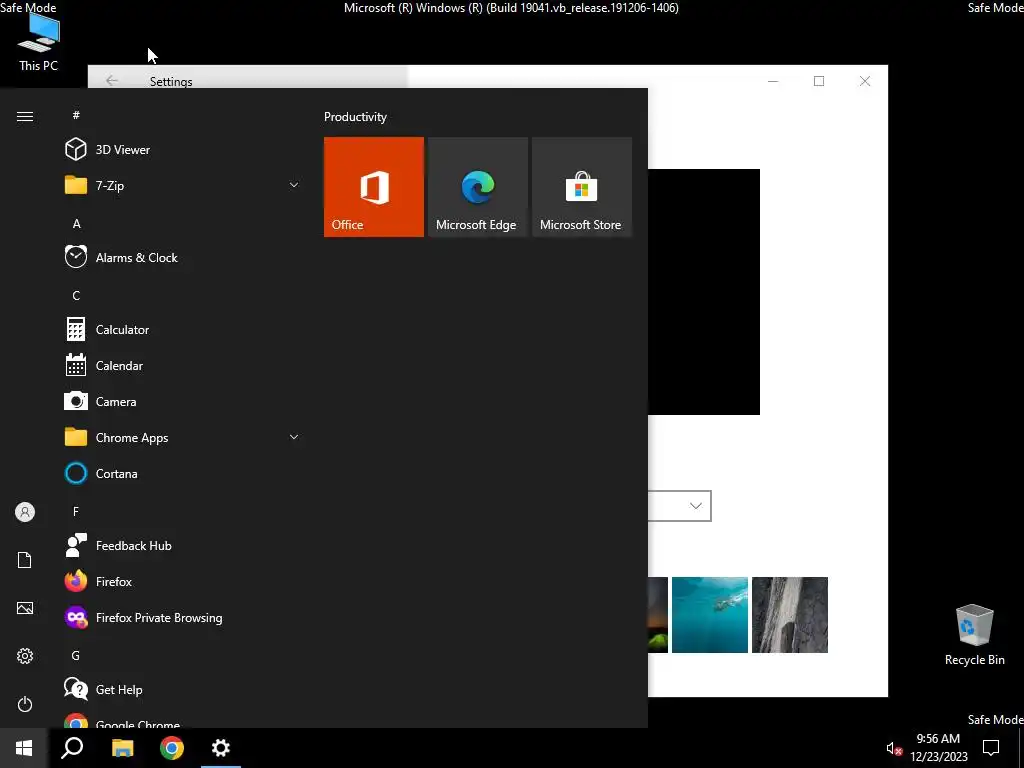Click the Productivity group header
The image size is (1024, 768).
tap(355, 117)
